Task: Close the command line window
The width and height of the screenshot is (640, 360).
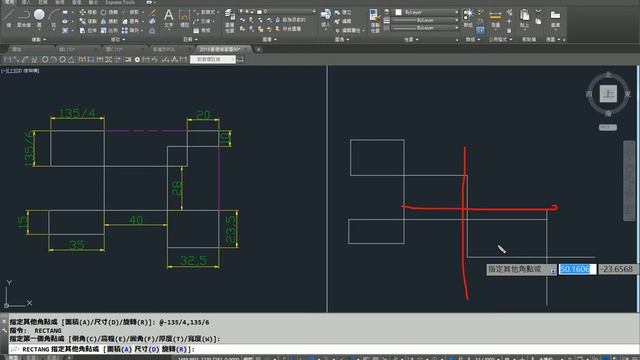Action: 4,322
